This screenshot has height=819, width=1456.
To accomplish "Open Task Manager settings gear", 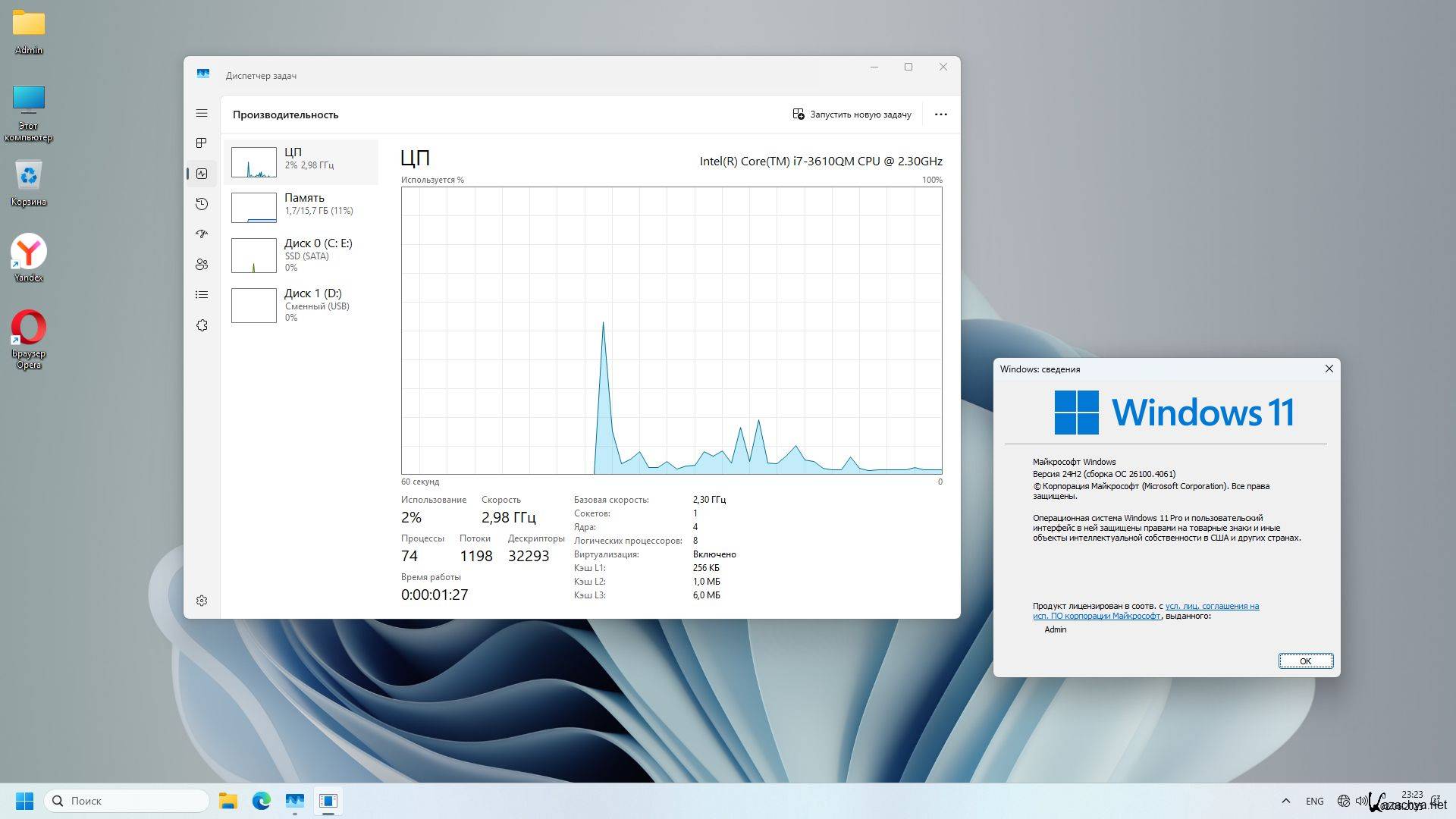I will [202, 601].
